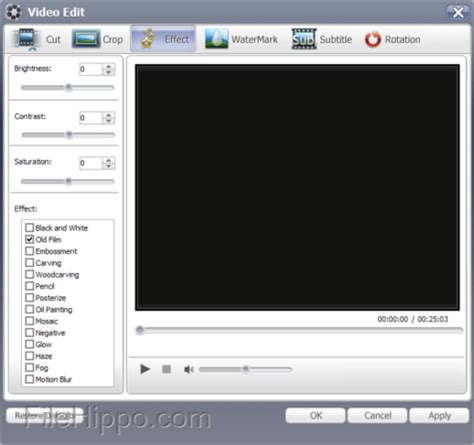
Task: Stop the video playback
Action: coord(166,369)
